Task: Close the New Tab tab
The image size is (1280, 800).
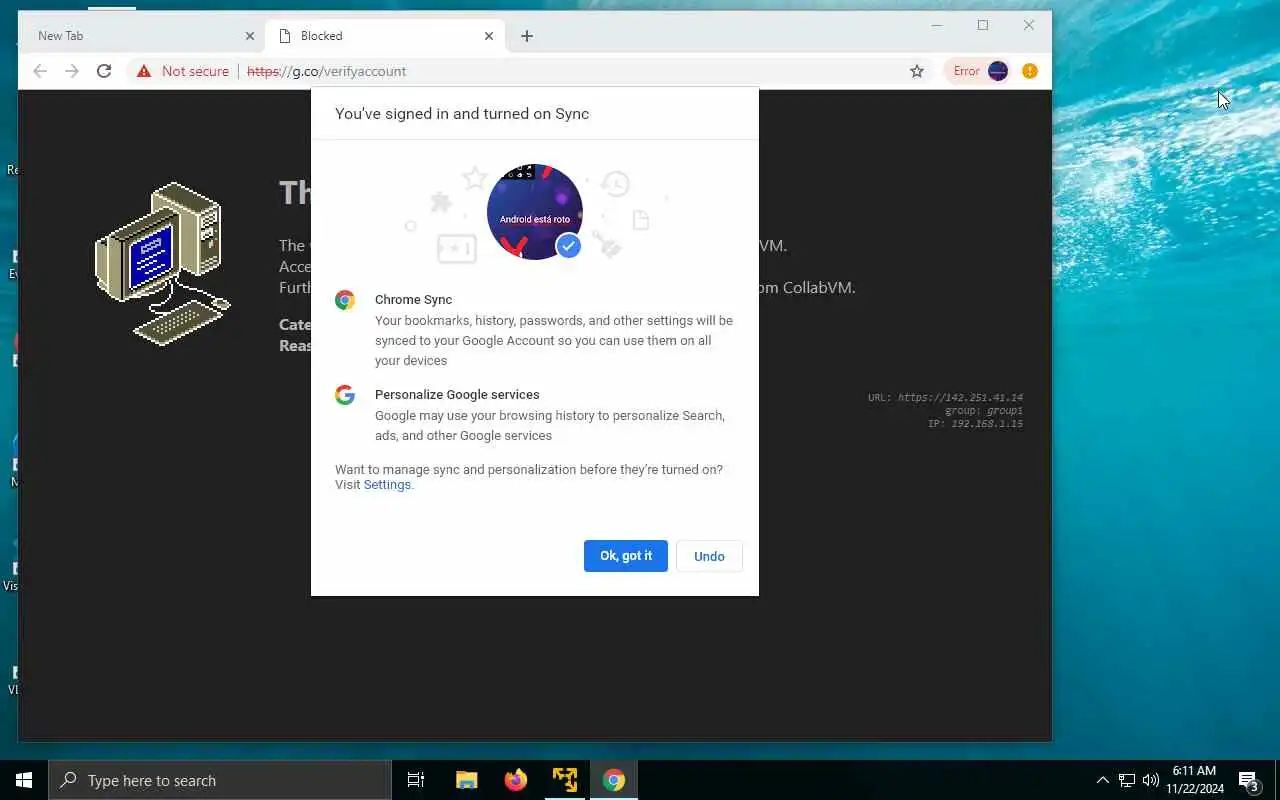Action: (250, 36)
